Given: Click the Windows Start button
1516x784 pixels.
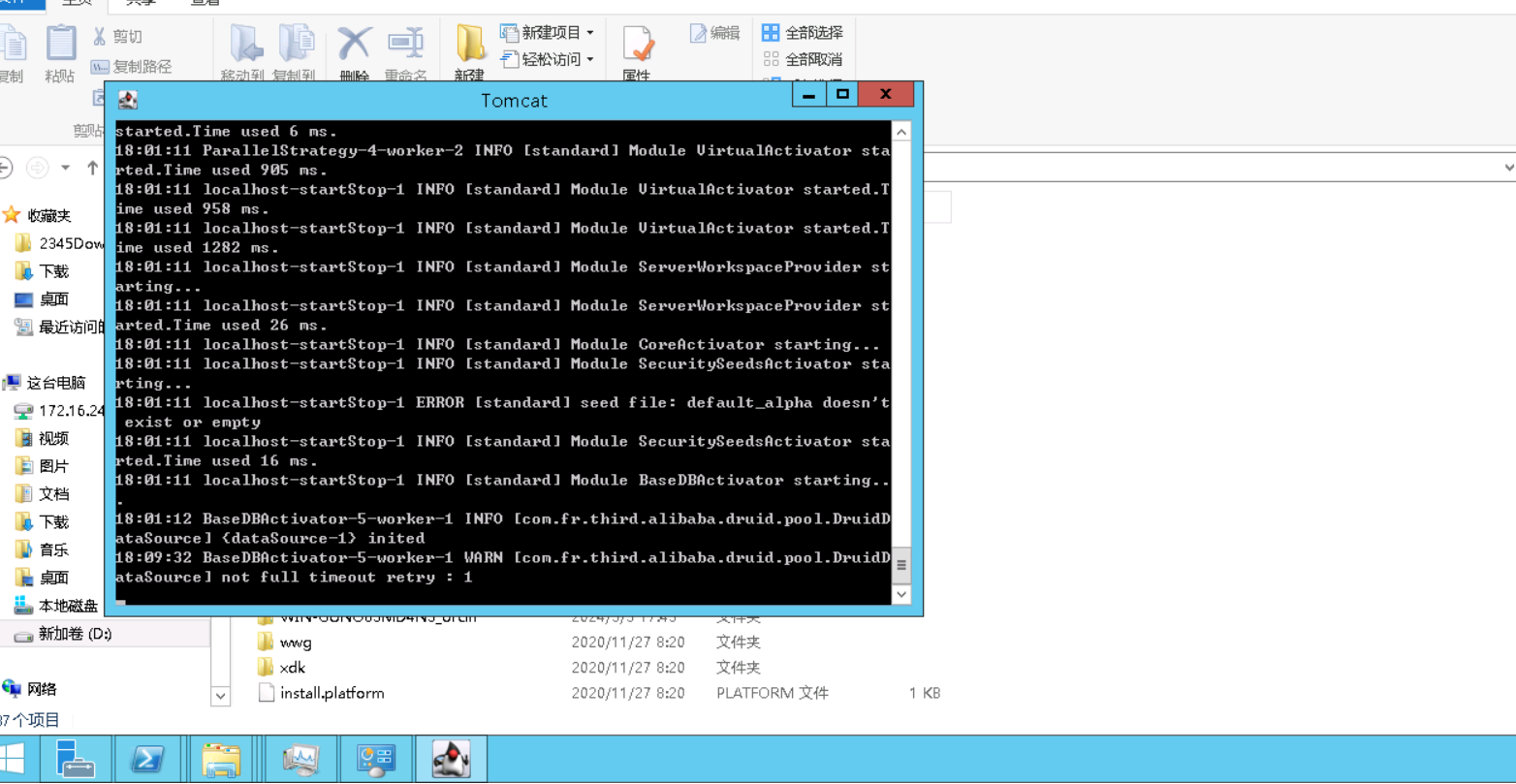Looking at the screenshot, I should click(13, 759).
